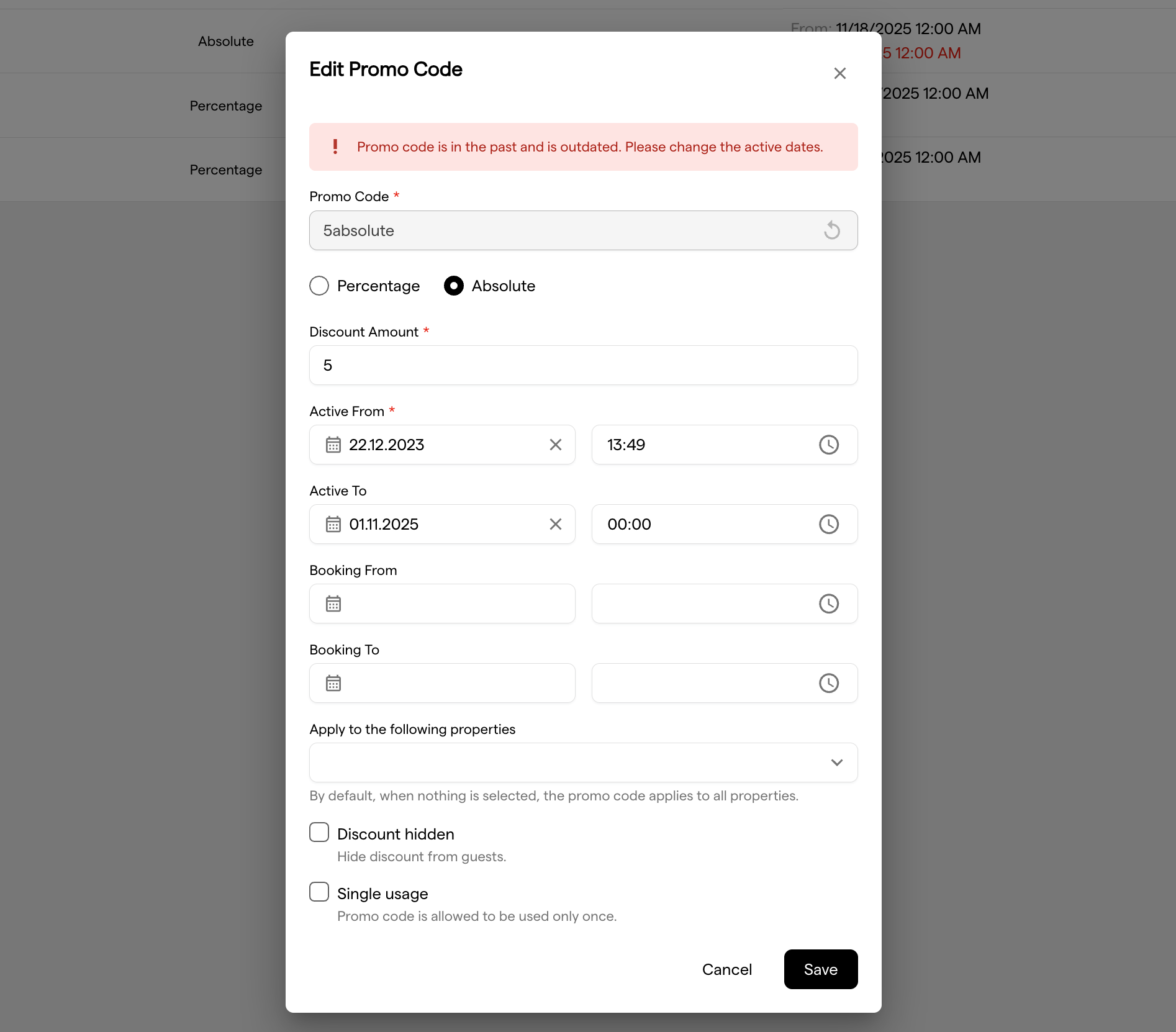The height and width of the screenshot is (1032, 1176).
Task: Clear the Active From date 22.12.2023
Action: 555,445
